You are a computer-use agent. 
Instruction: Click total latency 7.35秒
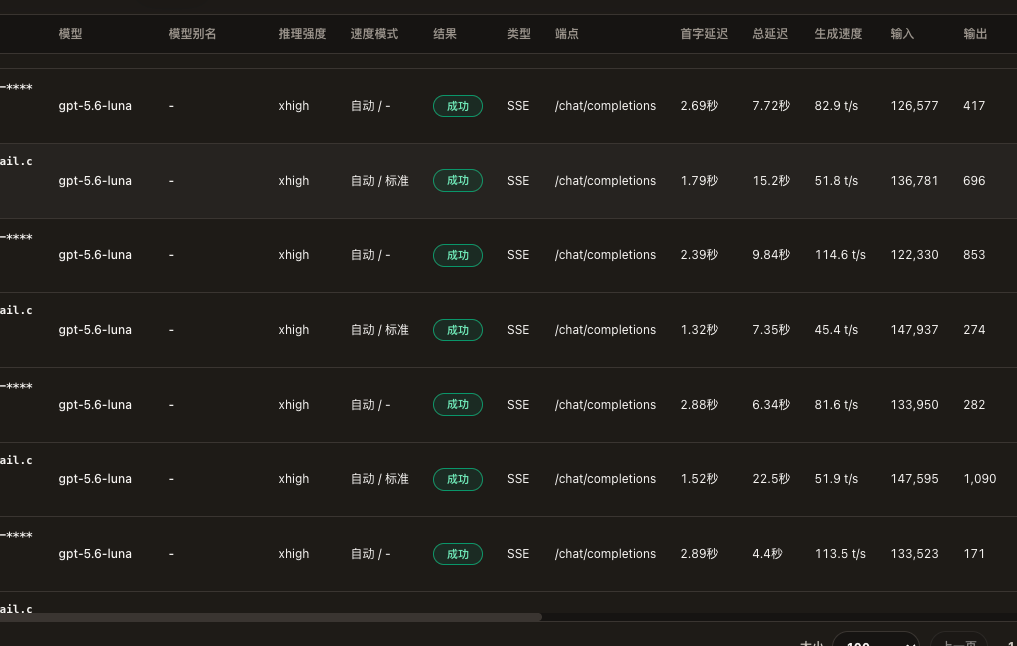point(771,330)
